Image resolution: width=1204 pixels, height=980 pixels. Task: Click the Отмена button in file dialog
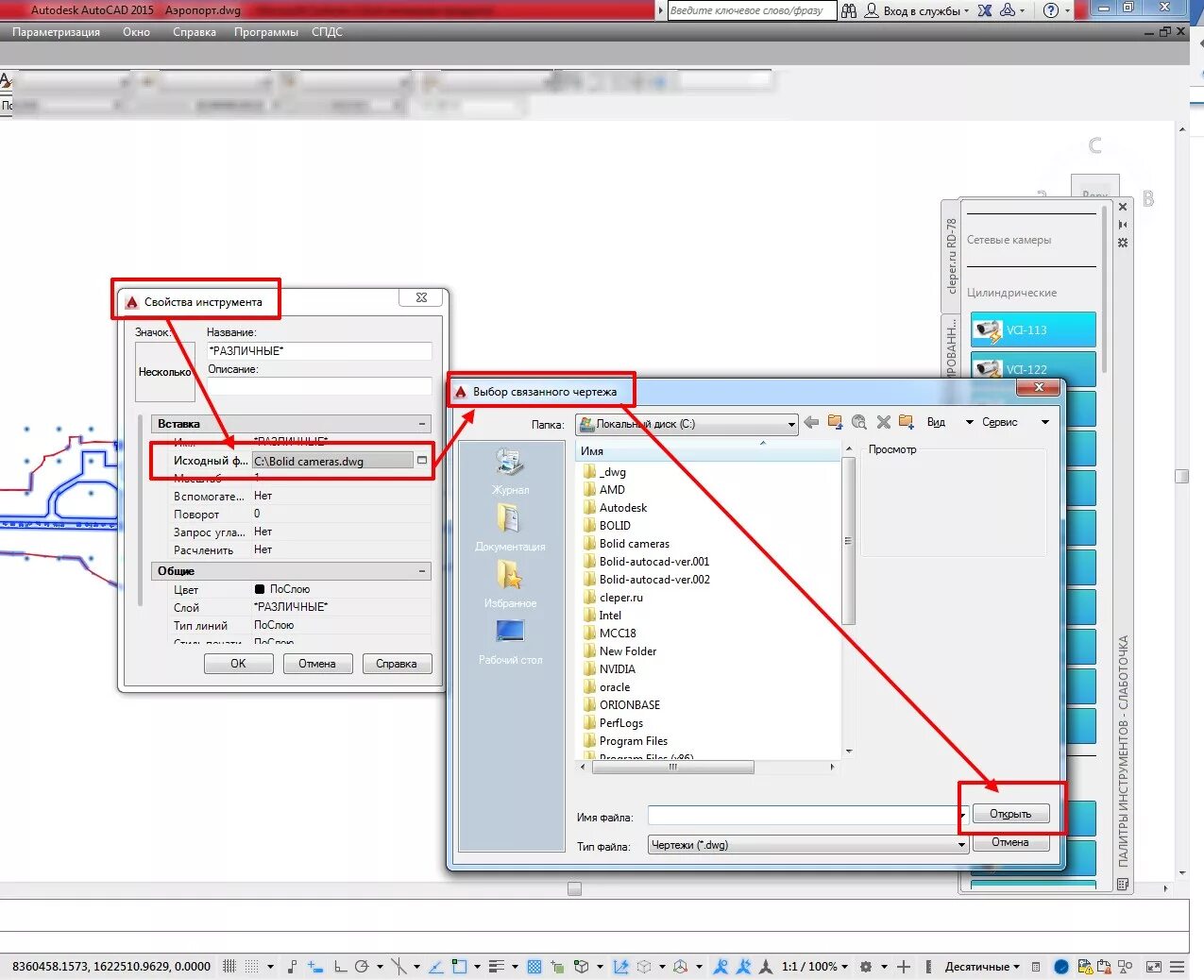pyautogui.click(x=1010, y=842)
